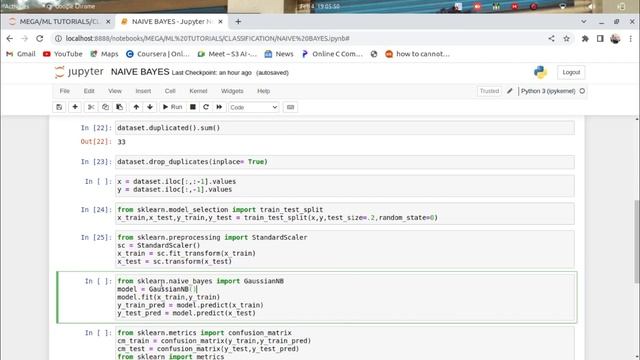Click cell with dataset.duplicated().sum()
This screenshot has height=360, width=640.
click(x=344, y=128)
